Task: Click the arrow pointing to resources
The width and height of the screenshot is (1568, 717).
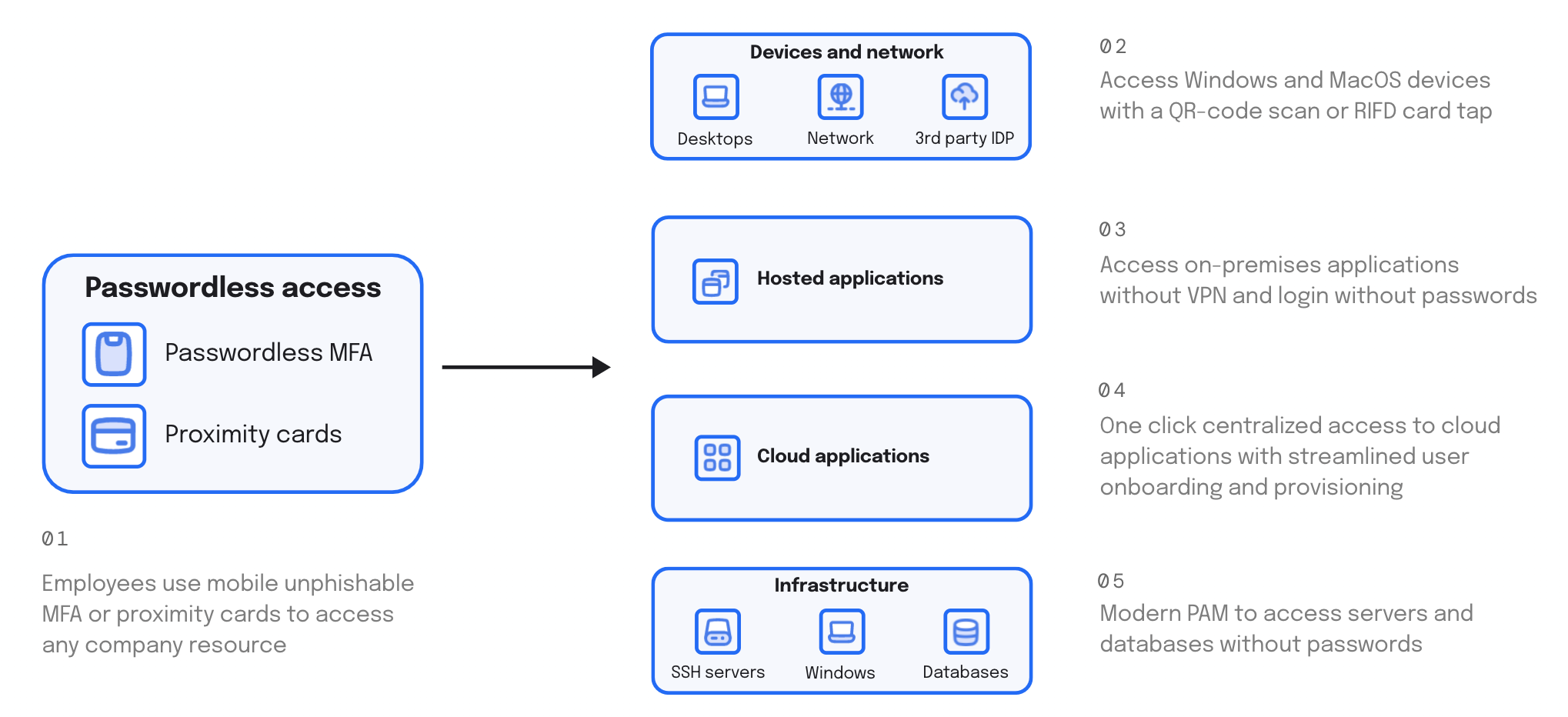Action: (x=525, y=368)
